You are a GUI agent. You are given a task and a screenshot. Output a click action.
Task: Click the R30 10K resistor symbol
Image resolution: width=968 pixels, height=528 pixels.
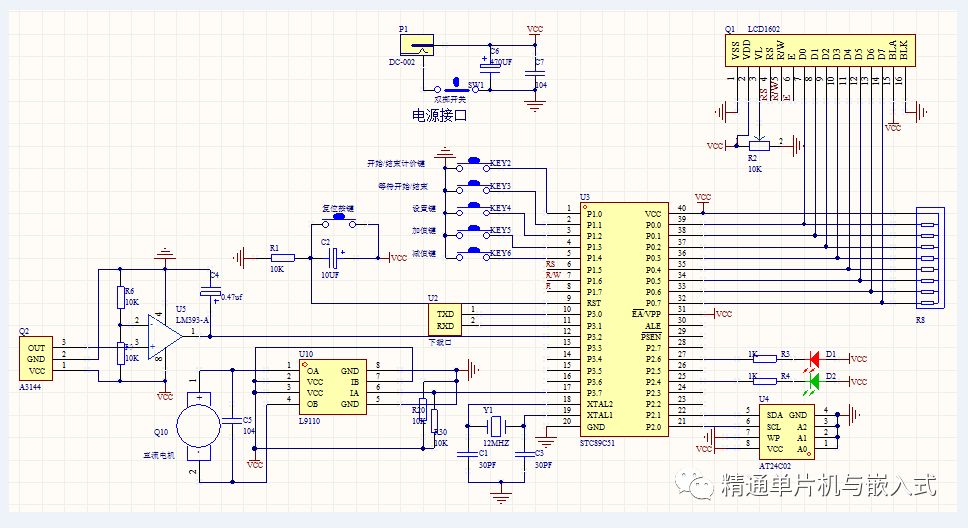[435, 422]
